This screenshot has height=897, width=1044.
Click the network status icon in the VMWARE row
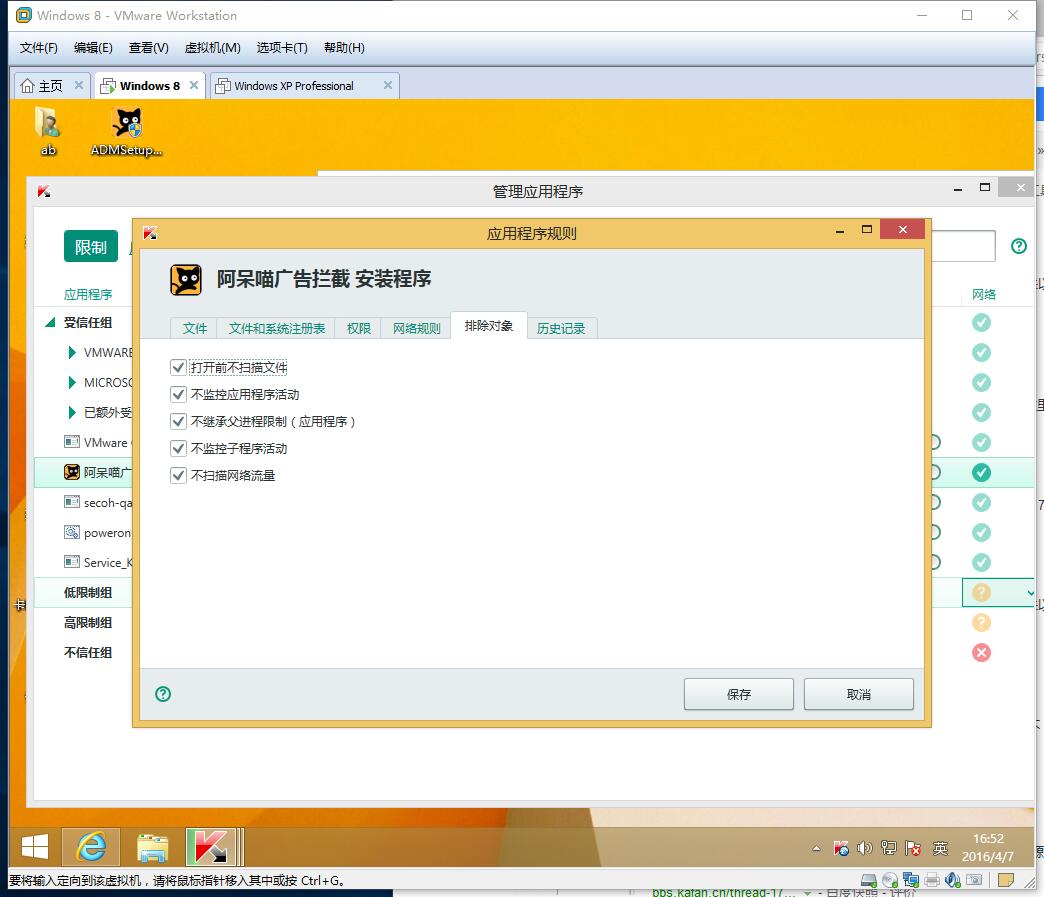click(981, 352)
